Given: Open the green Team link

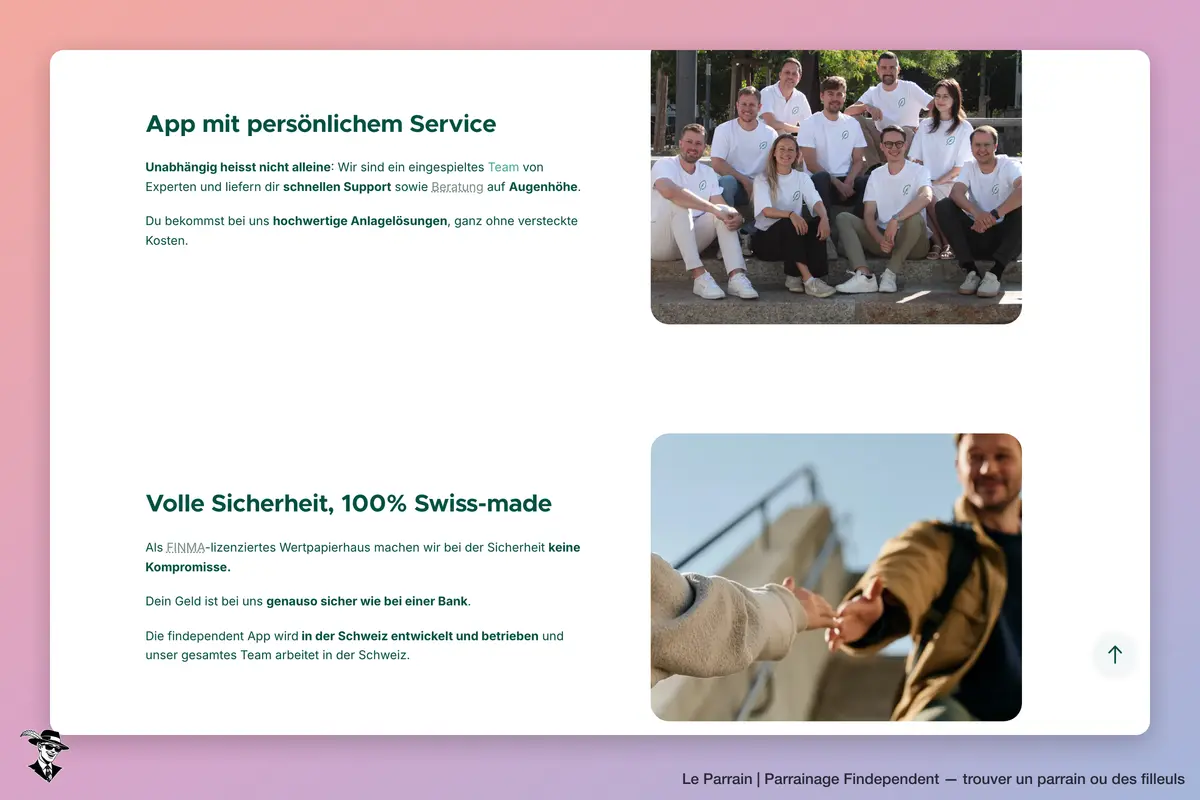Looking at the screenshot, I should point(503,167).
